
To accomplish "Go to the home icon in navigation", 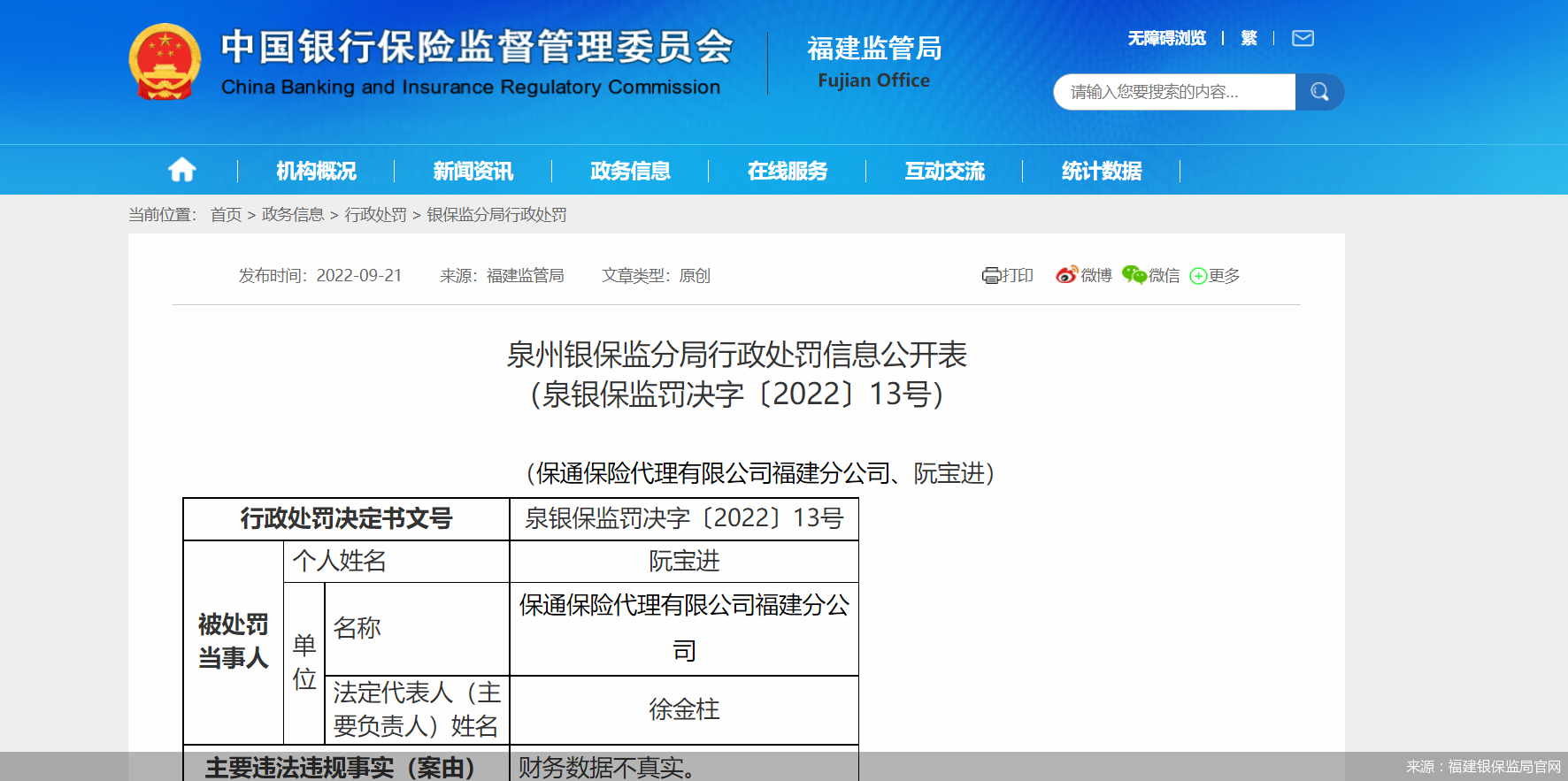I will [182, 170].
